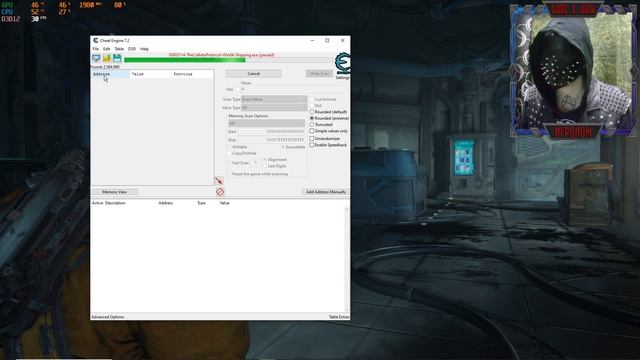Click the red circle clear list icon
Image resolution: width=640 pixels, height=360 pixels.
coord(220,191)
